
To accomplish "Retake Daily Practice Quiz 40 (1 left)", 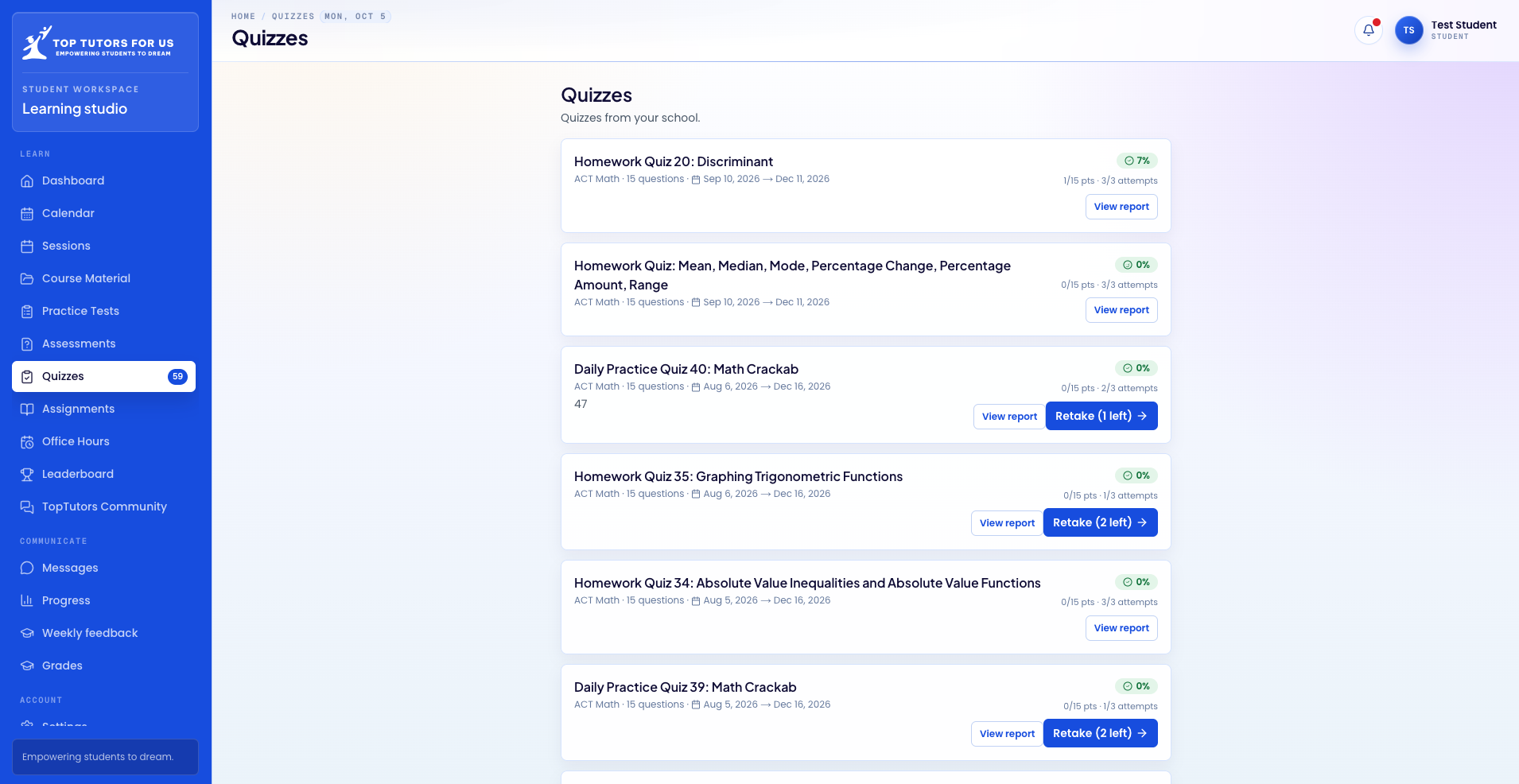I will point(1101,416).
